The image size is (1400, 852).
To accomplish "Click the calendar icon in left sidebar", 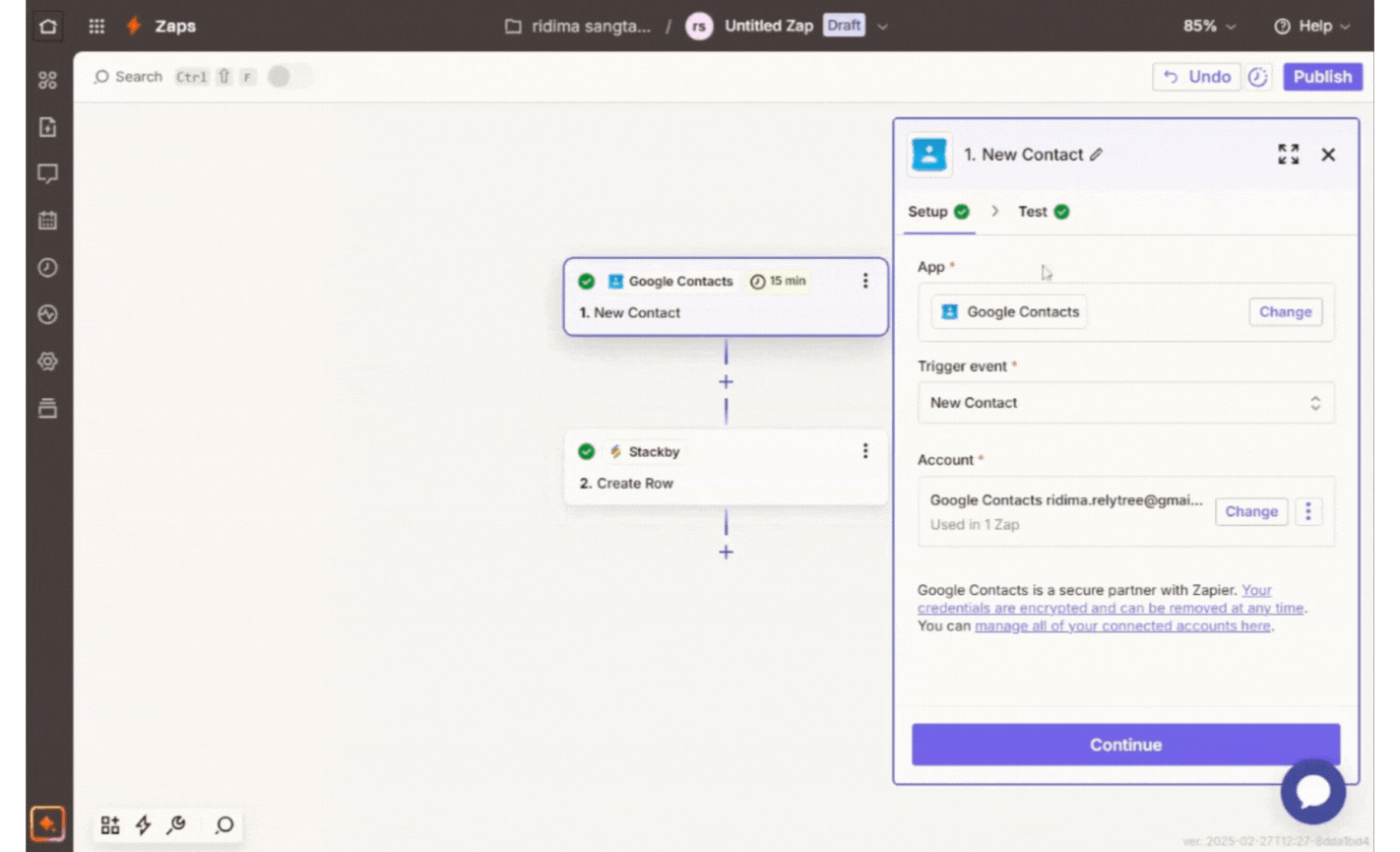I will pos(47,221).
